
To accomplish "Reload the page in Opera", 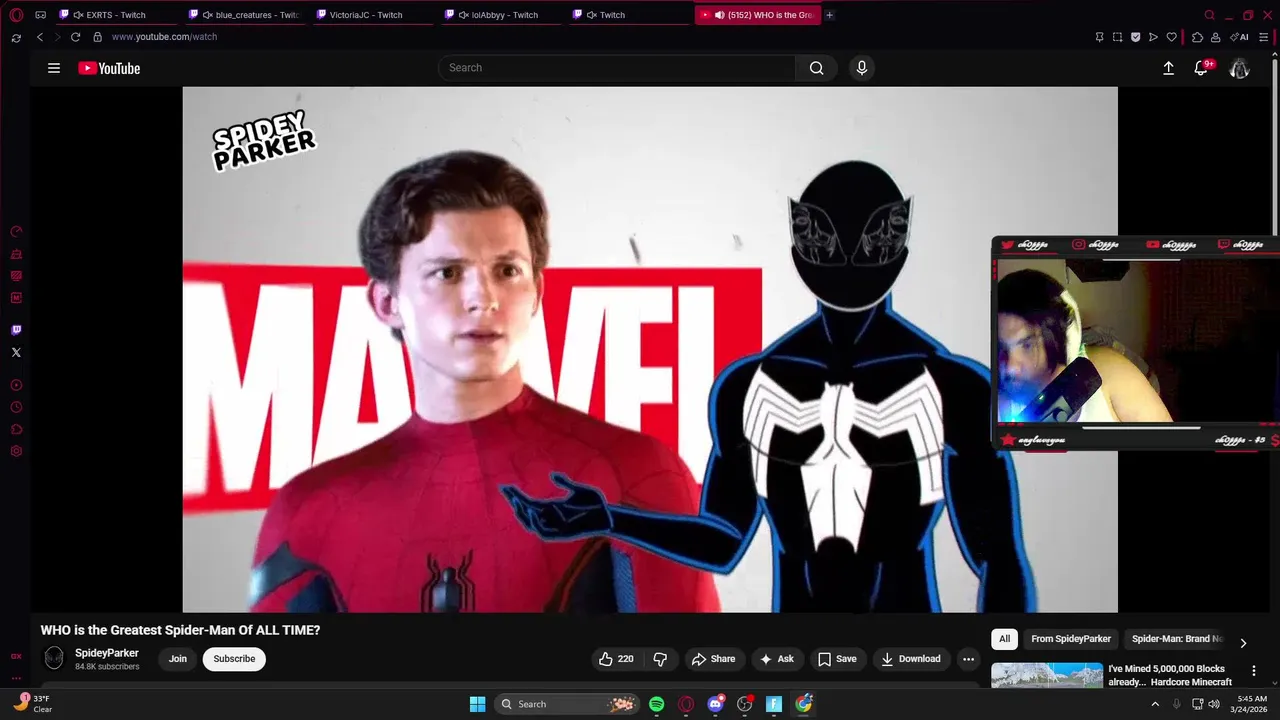I will tap(75, 37).
